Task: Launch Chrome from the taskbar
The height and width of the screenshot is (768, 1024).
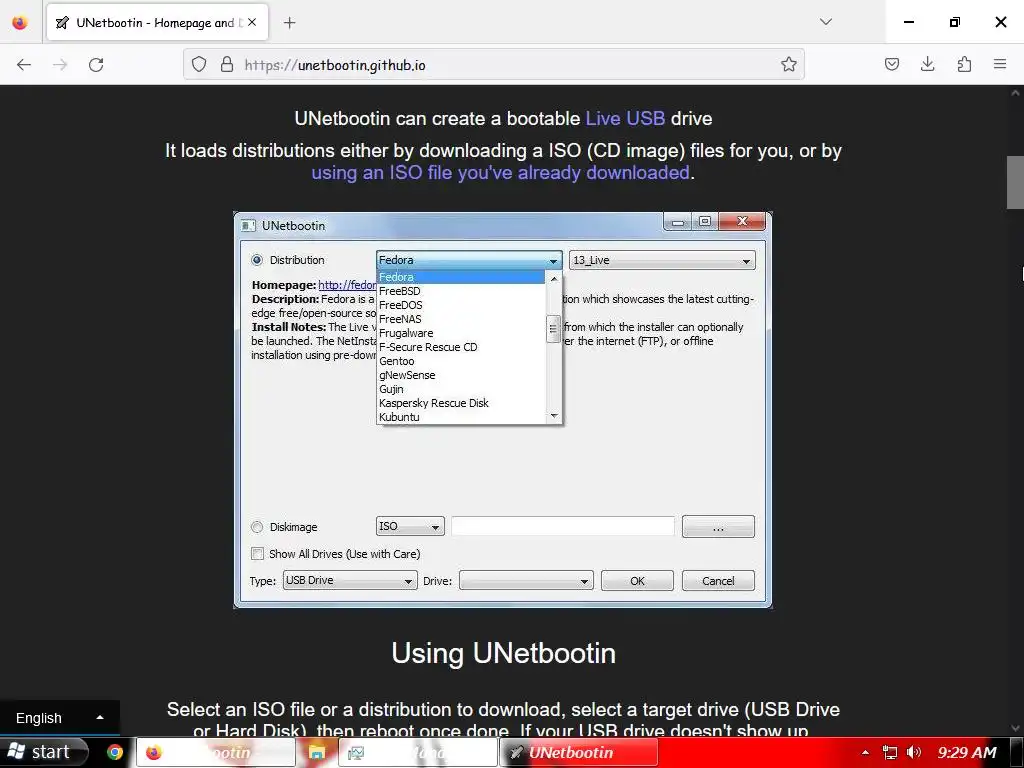Action: point(115,752)
